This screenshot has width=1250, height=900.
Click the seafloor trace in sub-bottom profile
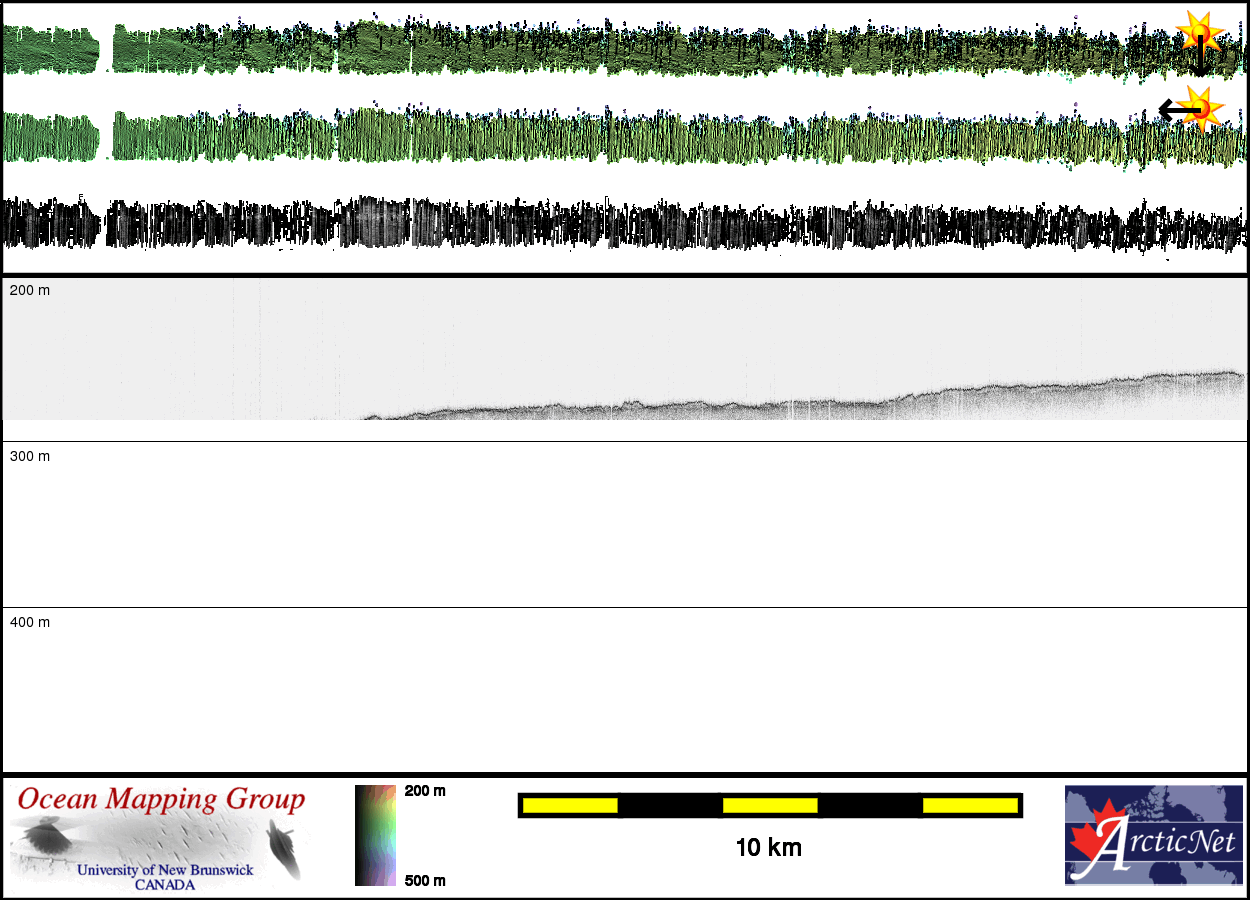point(800,402)
